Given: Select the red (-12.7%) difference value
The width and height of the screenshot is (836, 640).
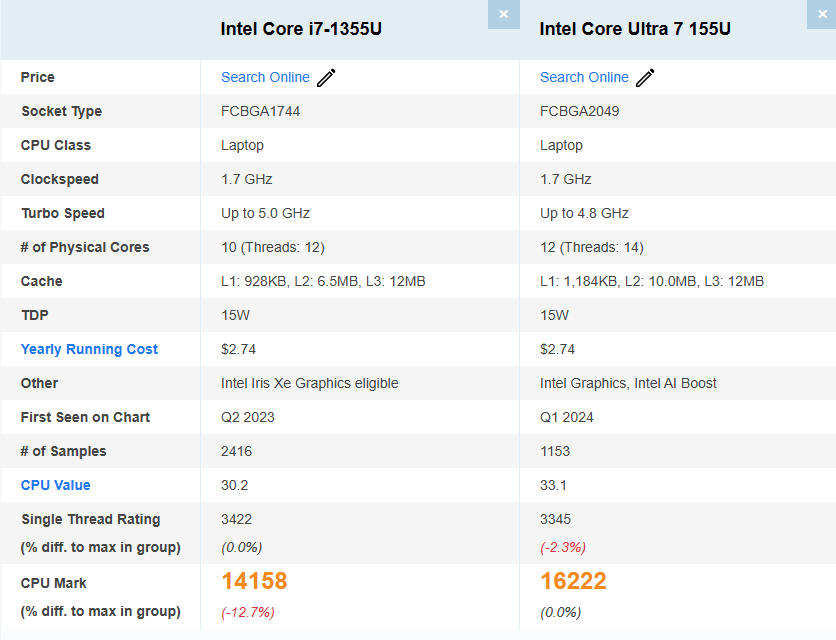Looking at the screenshot, I should 247,612.
